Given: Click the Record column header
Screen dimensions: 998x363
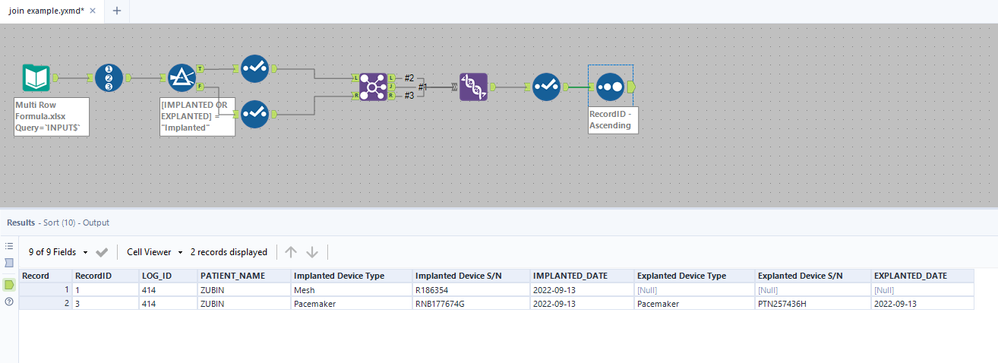Looking at the screenshot, I should coord(45,276).
